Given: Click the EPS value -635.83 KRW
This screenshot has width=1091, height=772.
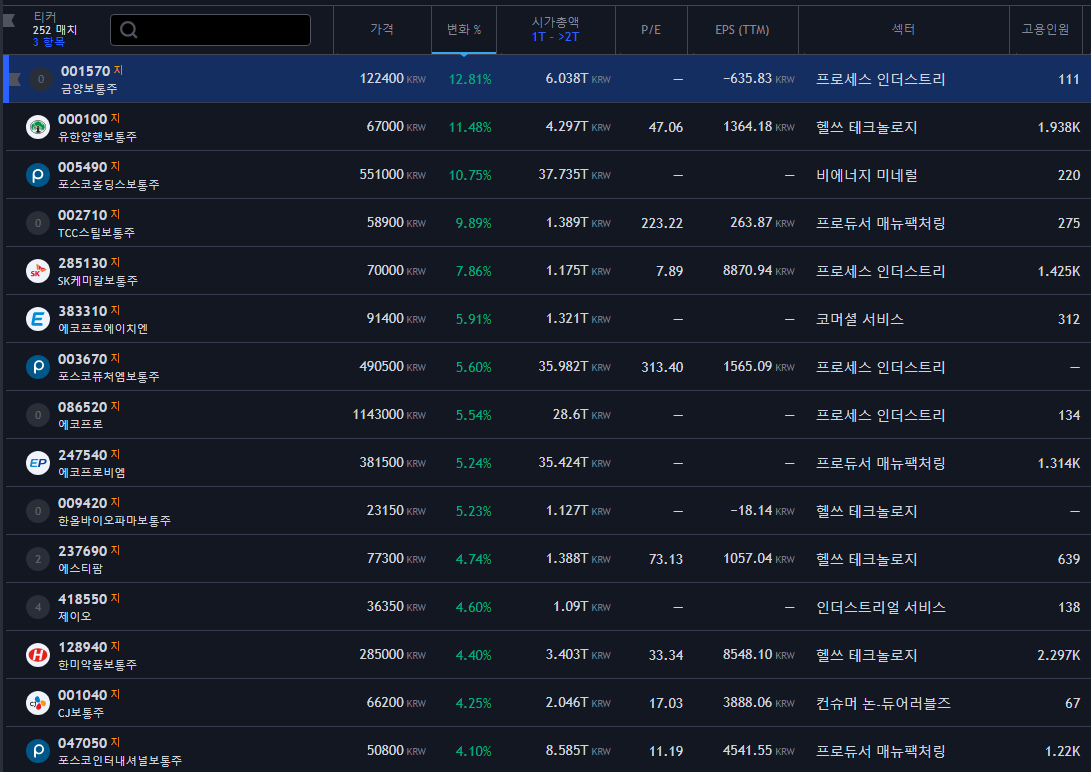Looking at the screenshot, I should click(758, 79).
